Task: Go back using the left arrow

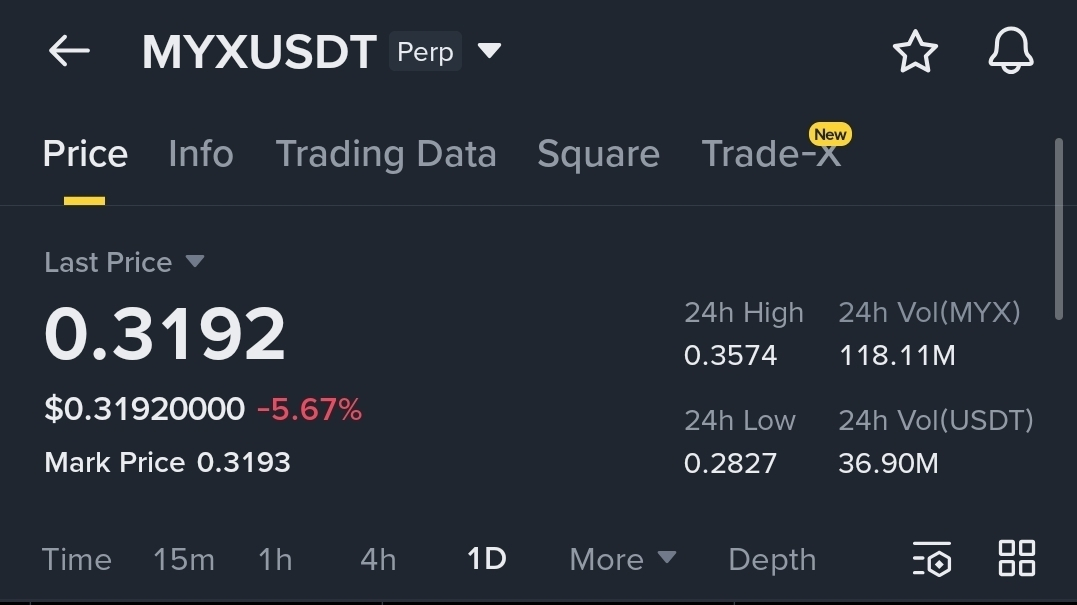Action: (x=69, y=52)
